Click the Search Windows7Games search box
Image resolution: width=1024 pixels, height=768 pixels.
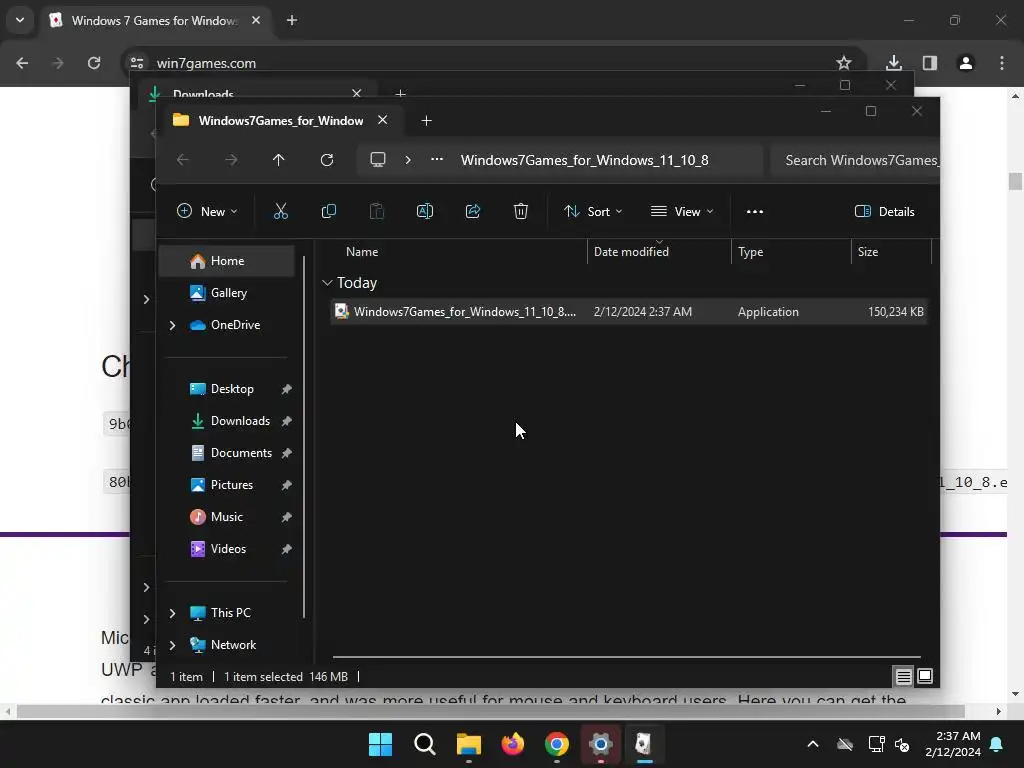[x=855, y=160]
